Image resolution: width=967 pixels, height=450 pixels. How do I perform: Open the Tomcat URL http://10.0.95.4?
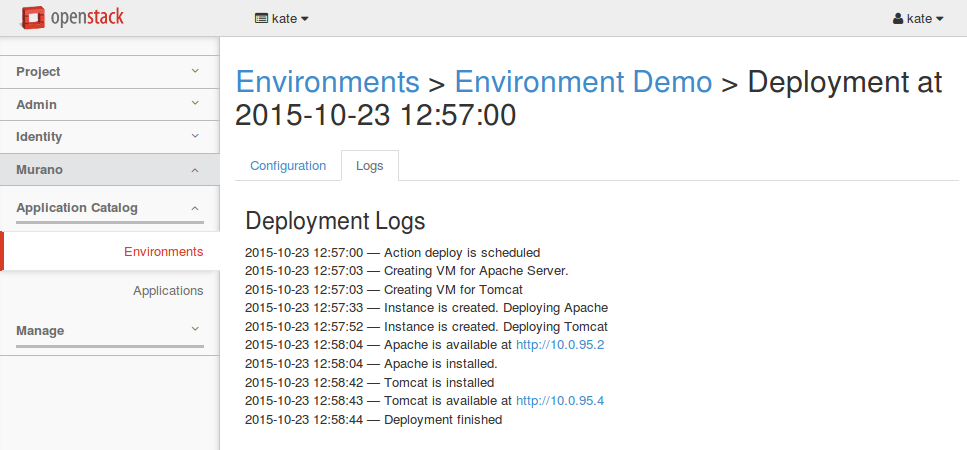click(x=559, y=401)
